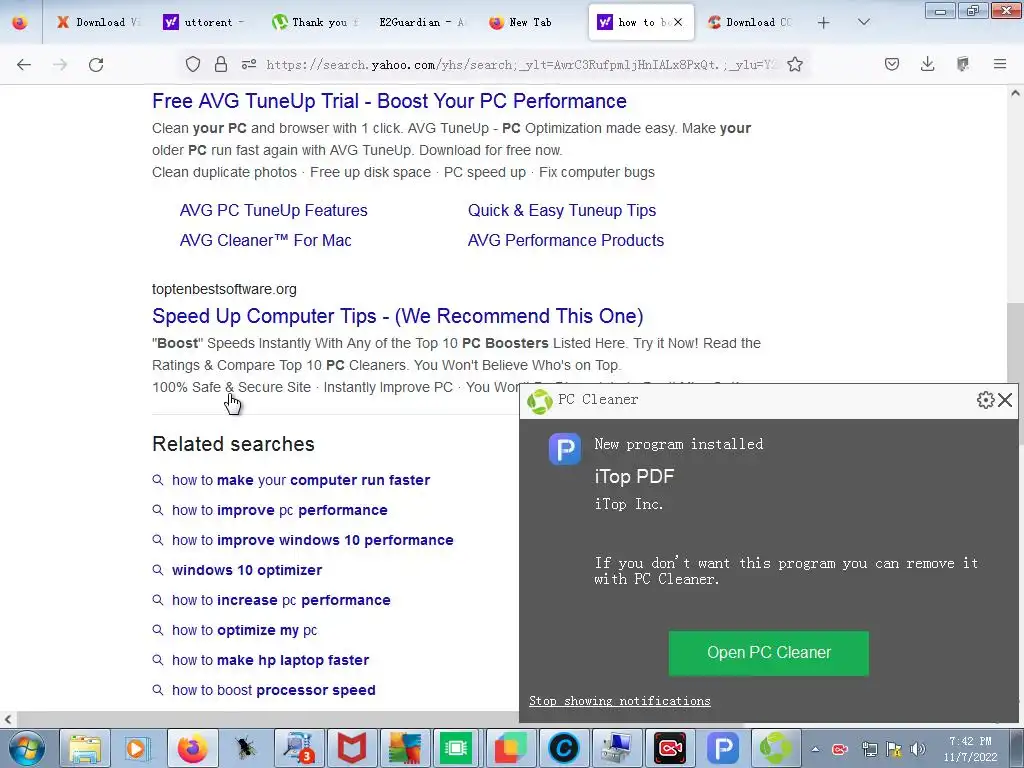Screen dimensions: 1024x768
Task: Open the screen recorder taskbar icon
Action: (669, 748)
